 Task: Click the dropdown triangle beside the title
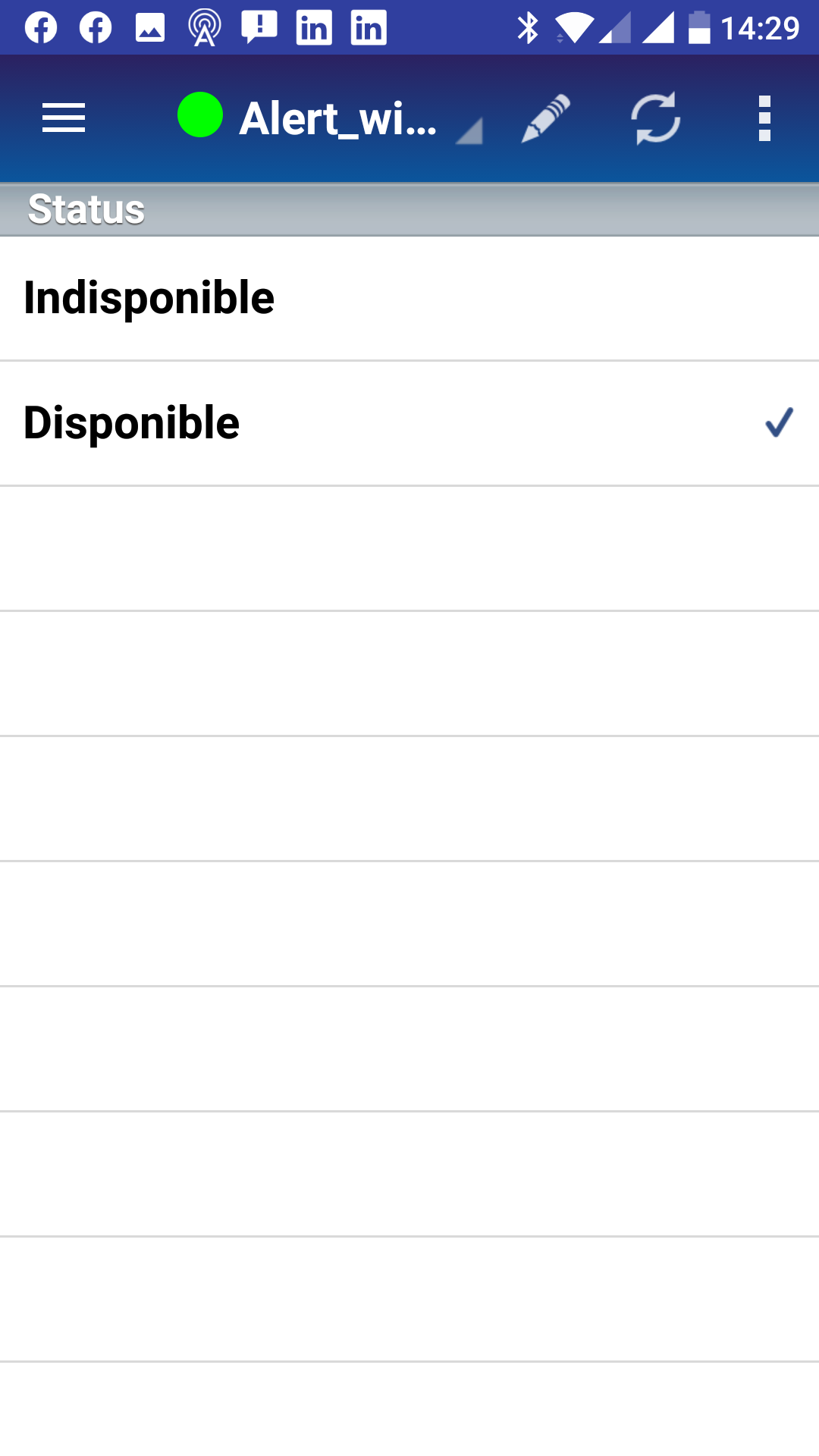tap(470, 132)
